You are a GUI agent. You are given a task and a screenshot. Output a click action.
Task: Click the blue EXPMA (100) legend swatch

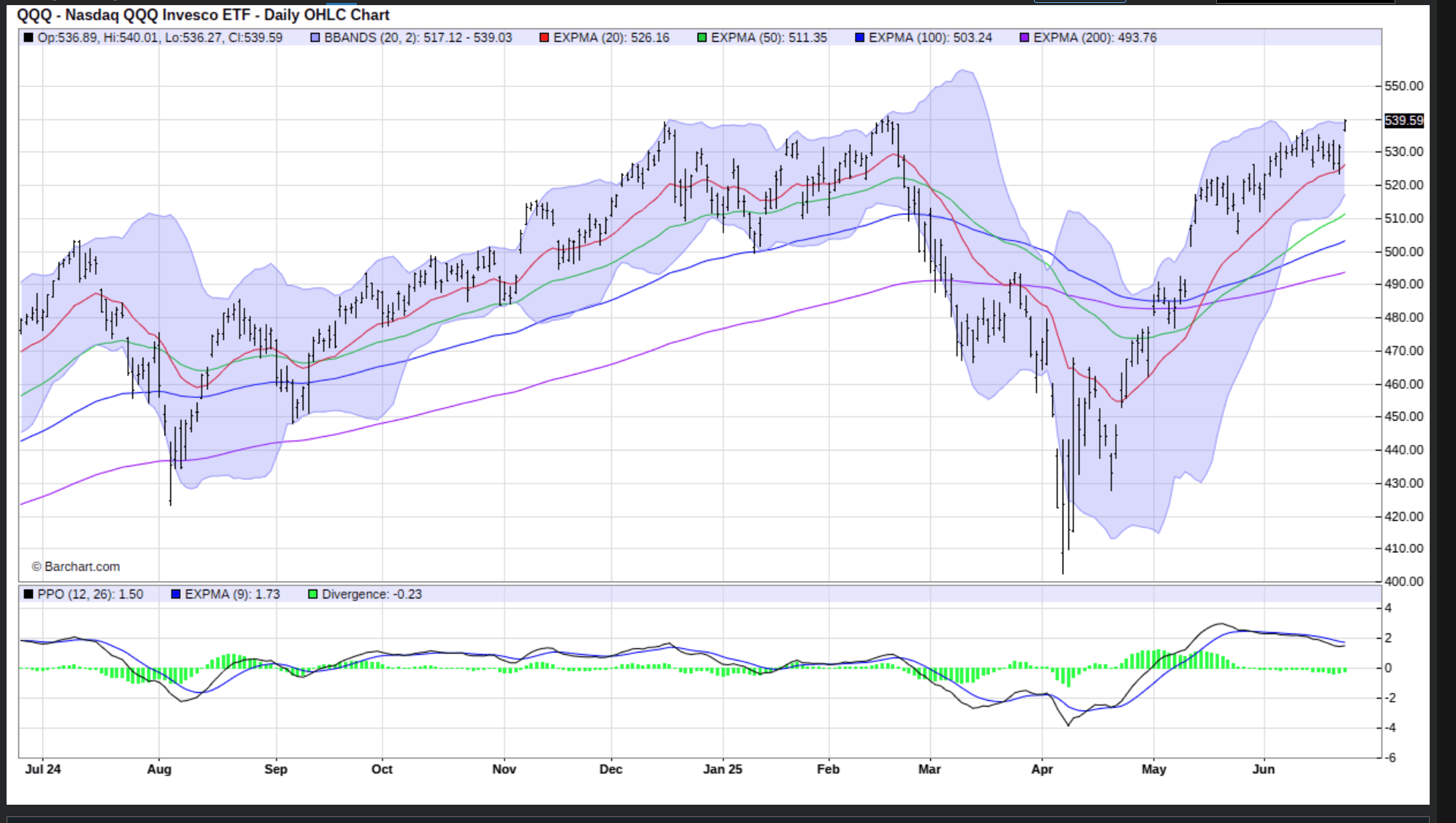click(860, 37)
